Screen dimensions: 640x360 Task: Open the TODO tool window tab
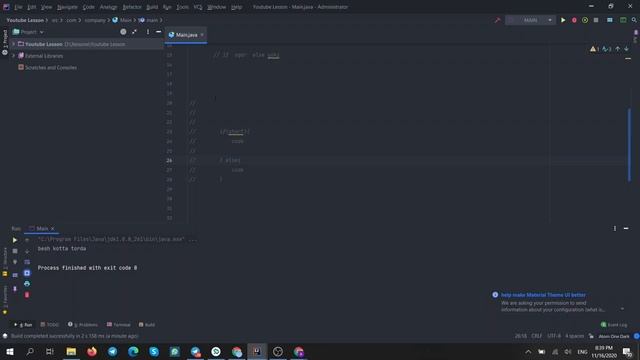tap(49, 325)
